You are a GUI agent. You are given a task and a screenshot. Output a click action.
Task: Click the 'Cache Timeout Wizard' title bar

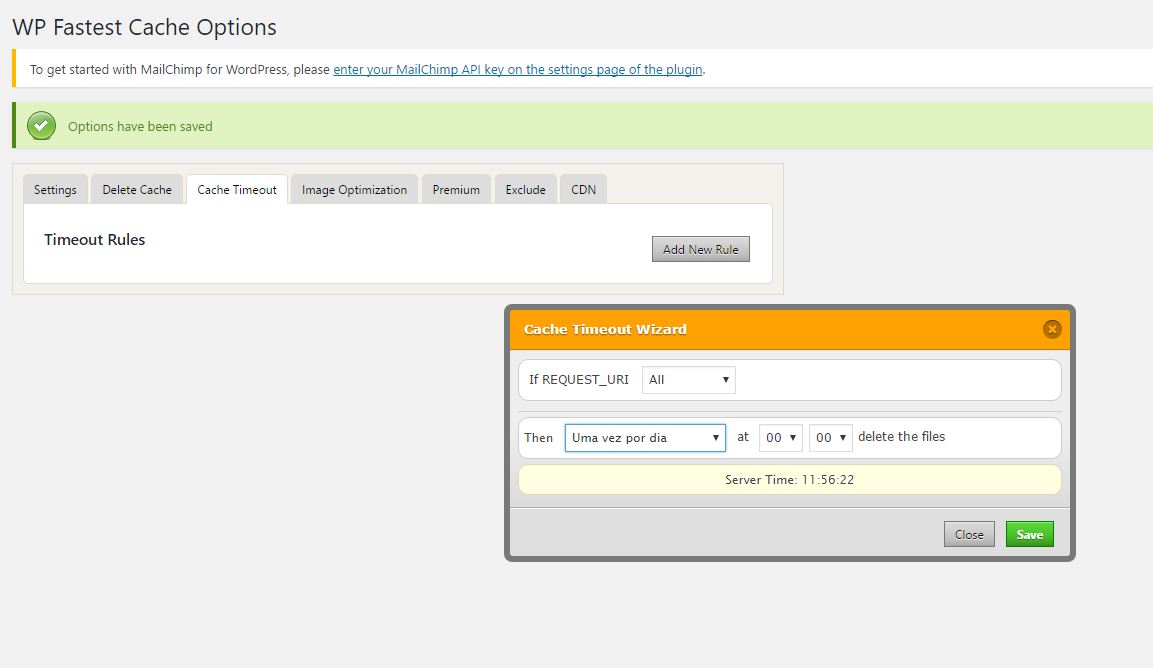click(790, 329)
